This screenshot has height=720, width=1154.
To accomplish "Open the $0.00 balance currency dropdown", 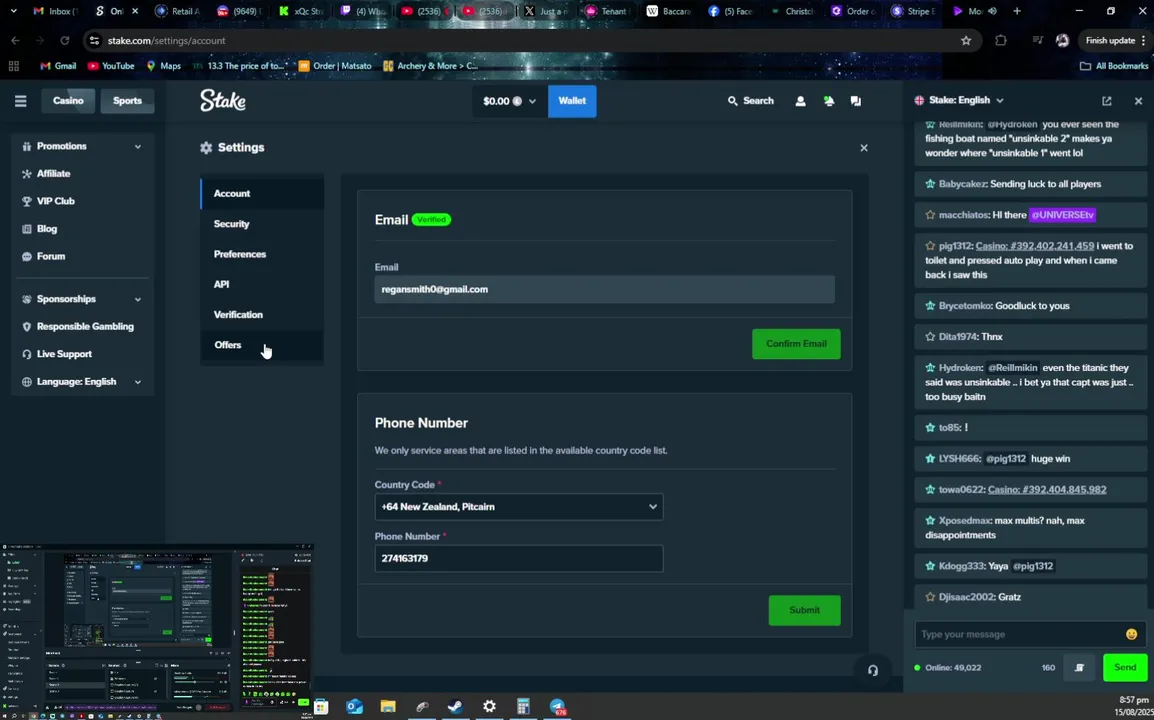I will [x=509, y=101].
